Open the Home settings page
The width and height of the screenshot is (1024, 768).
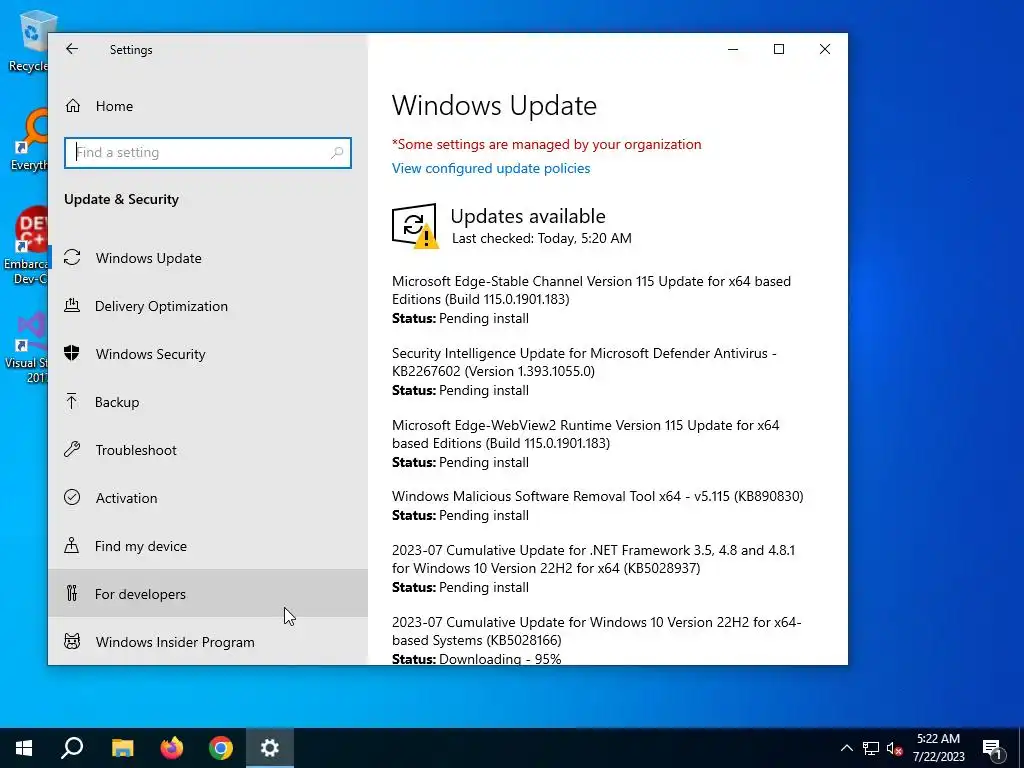pos(208,106)
